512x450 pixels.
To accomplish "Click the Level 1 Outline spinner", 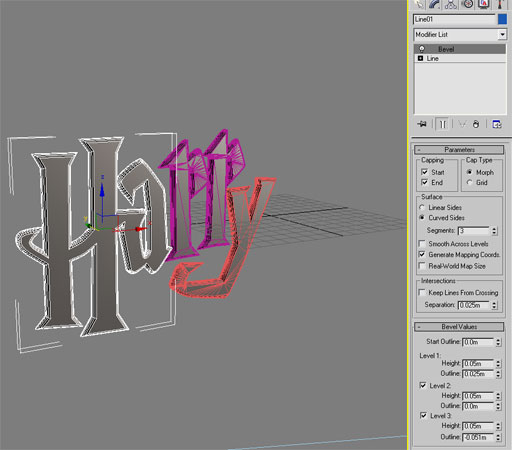I will pos(498,374).
